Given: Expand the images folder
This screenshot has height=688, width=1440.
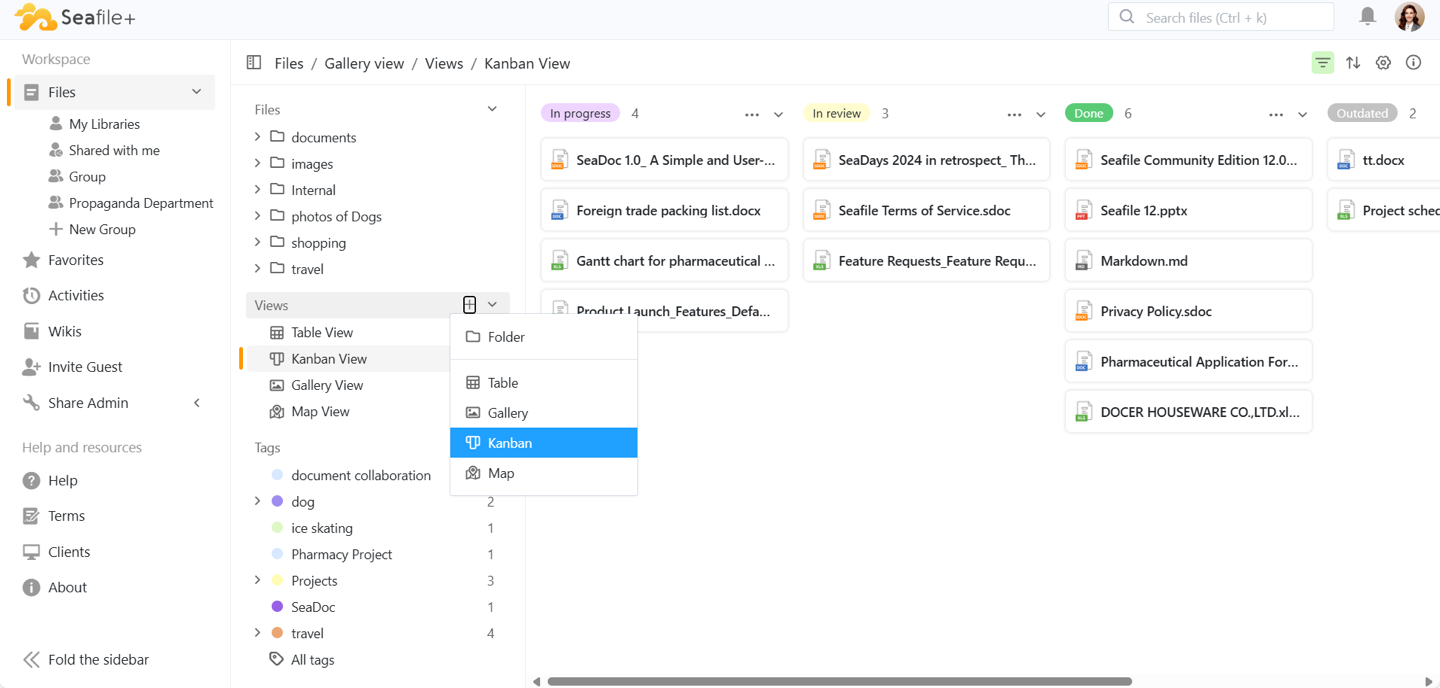Looking at the screenshot, I should (x=258, y=163).
